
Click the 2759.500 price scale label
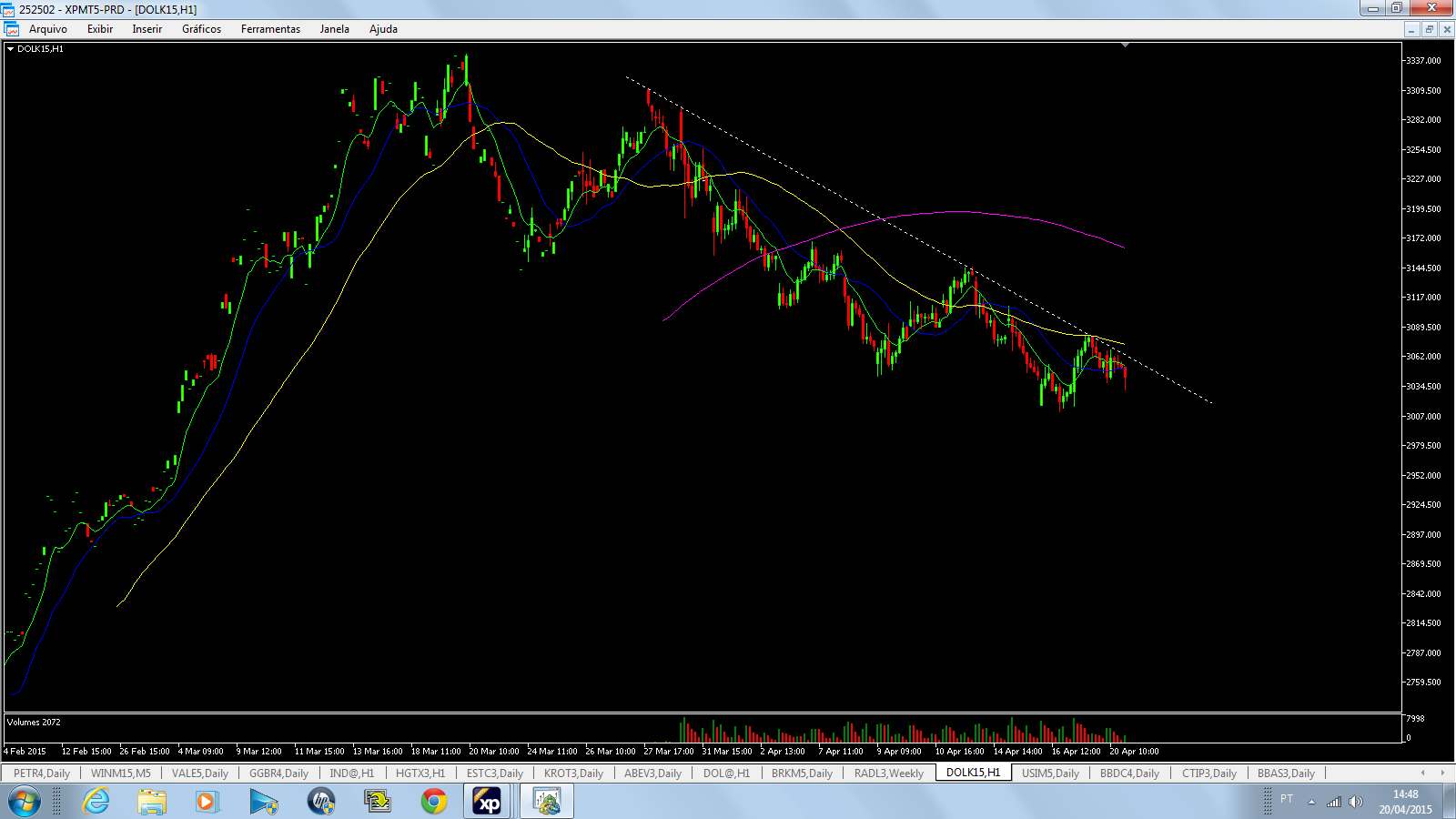click(1423, 682)
